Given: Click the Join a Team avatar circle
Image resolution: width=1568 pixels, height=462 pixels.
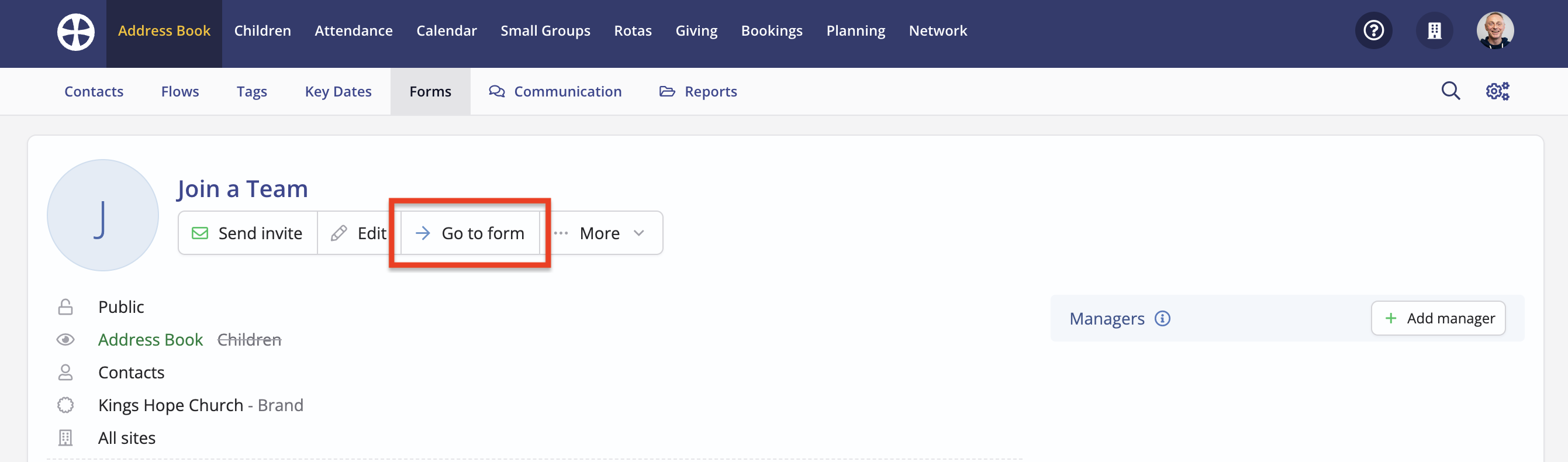Looking at the screenshot, I should 103,215.
